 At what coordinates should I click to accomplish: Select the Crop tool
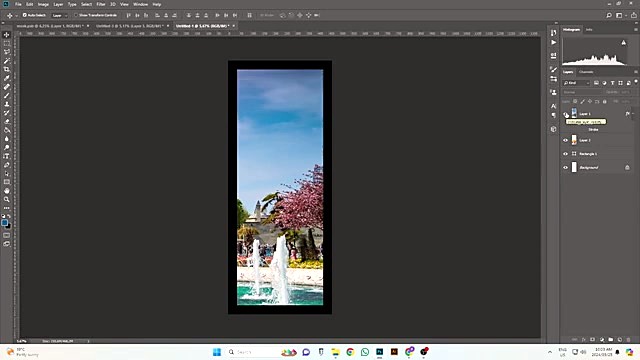tap(7, 69)
